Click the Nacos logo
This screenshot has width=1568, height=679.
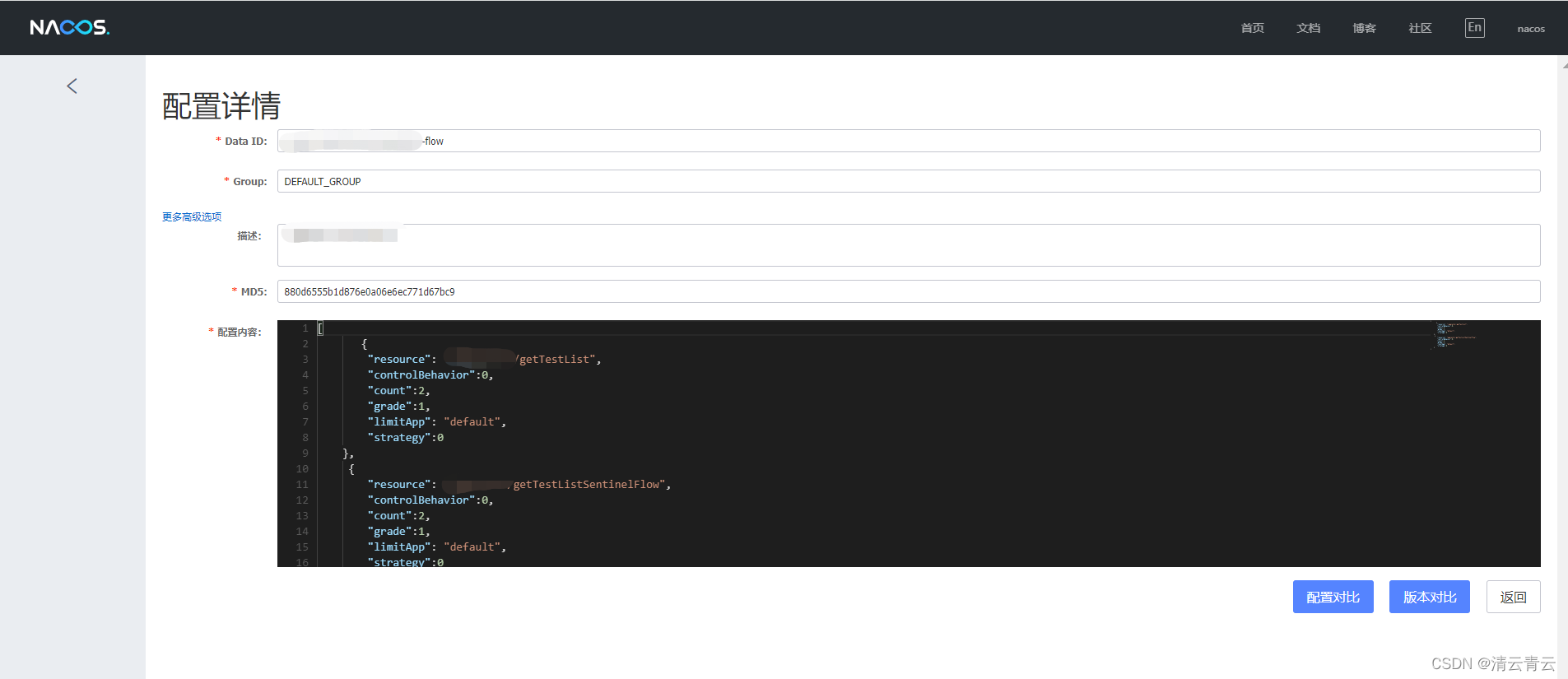tap(69, 27)
